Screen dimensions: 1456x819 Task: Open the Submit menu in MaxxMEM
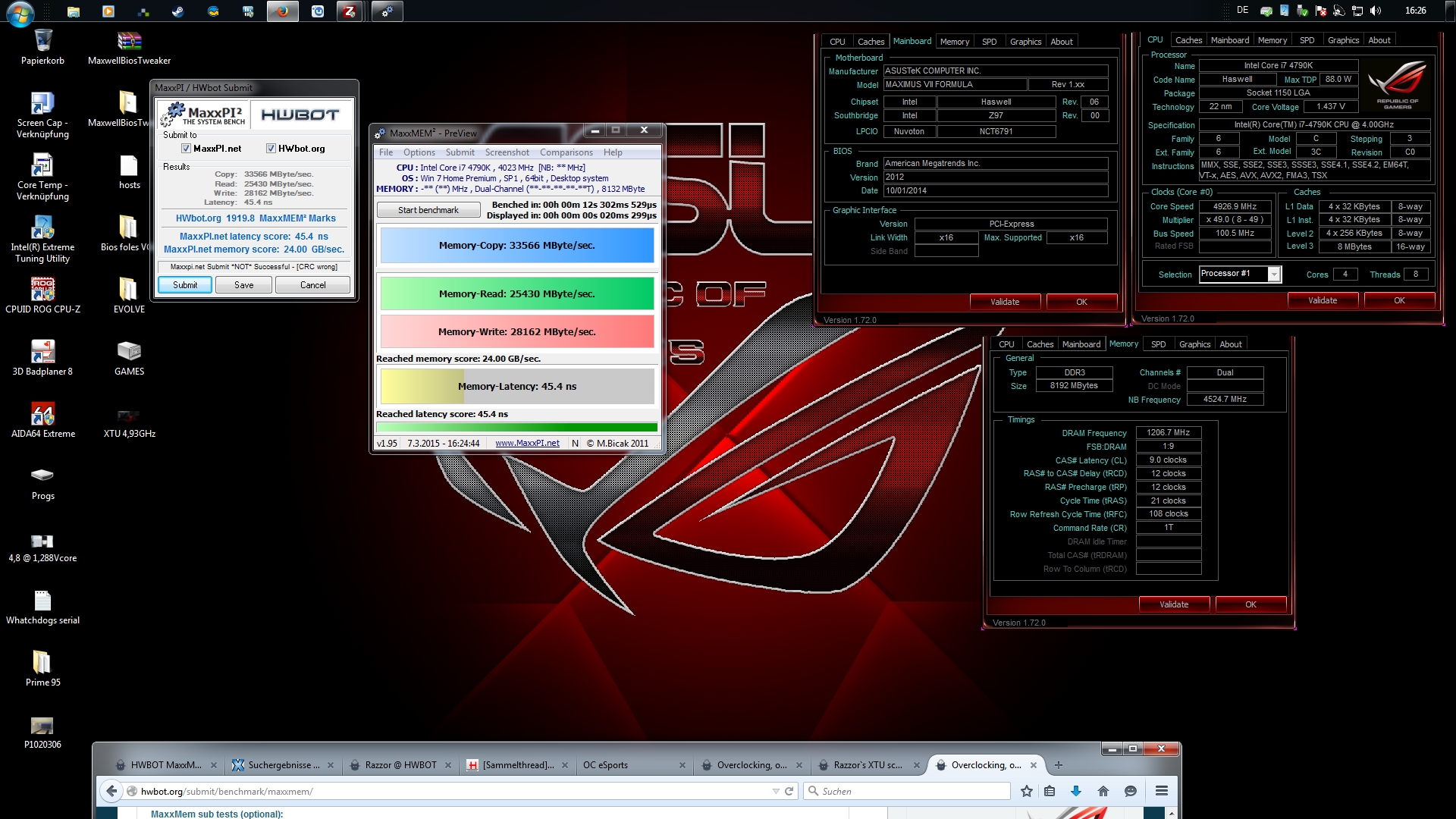point(460,152)
